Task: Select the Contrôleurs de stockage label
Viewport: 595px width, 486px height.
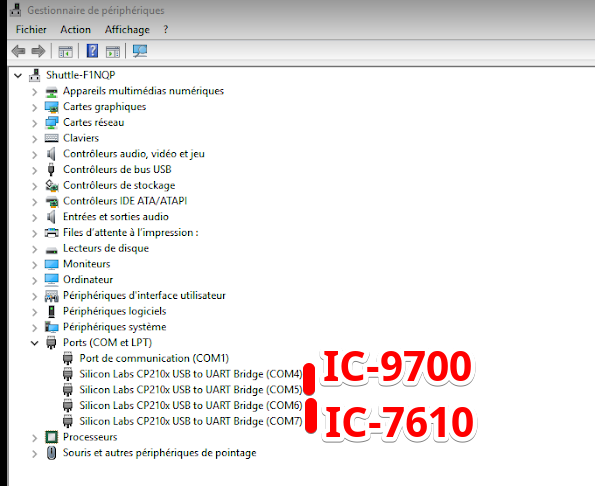Action: pyautogui.click(x=119, y=185)
